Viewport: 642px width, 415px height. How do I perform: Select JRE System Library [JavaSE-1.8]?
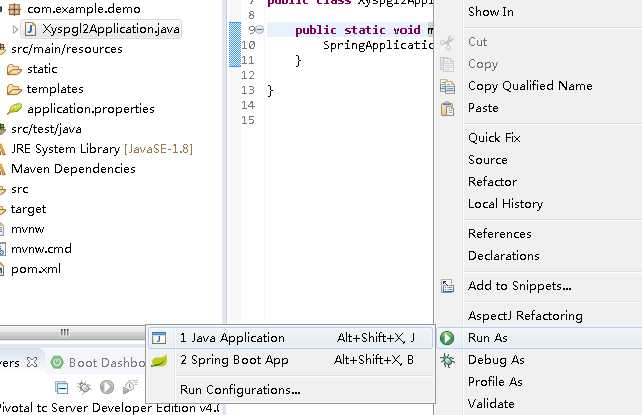[102, 149]
